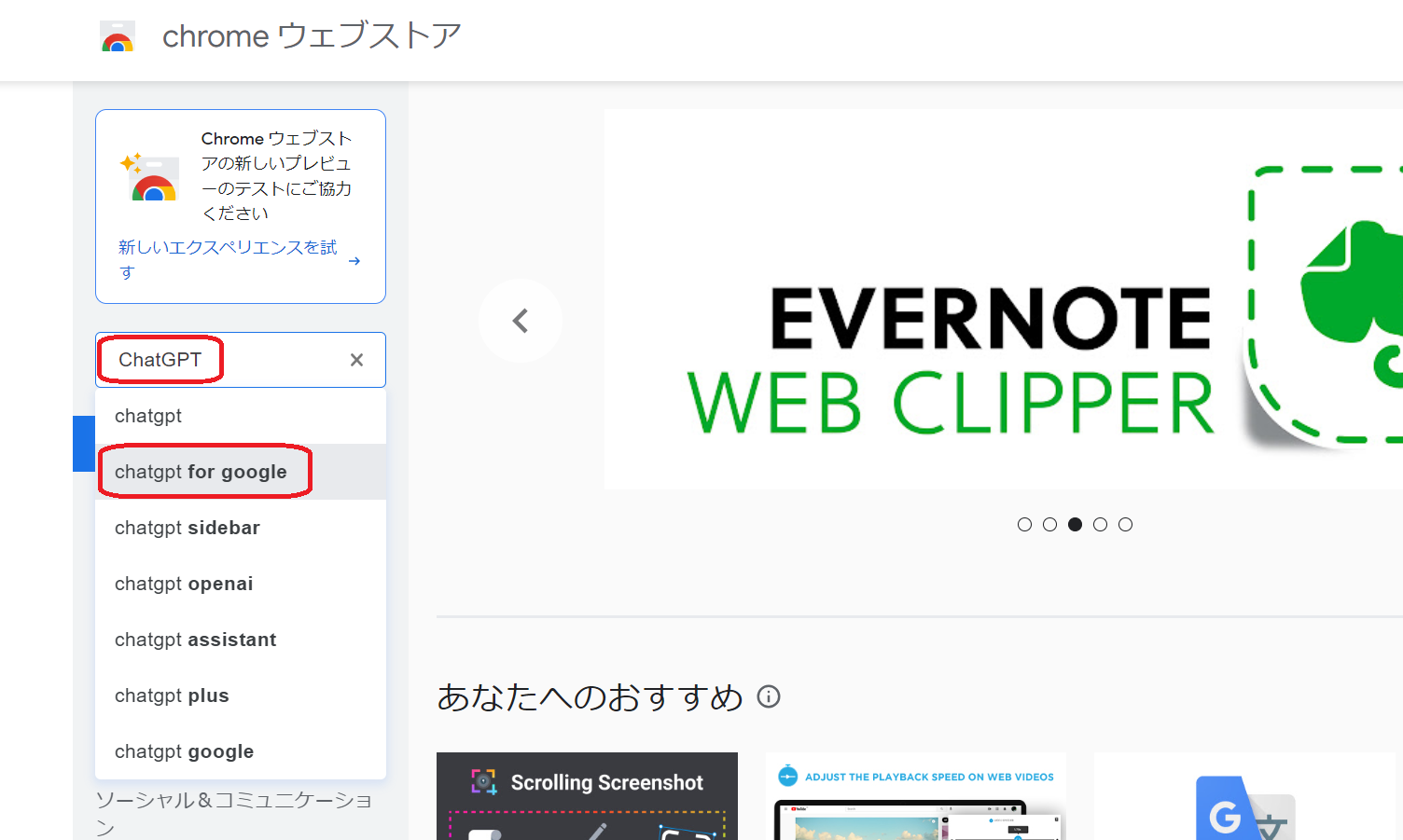Select the 'chatgpt for google' suggestion
Viewport: 1403px width, 840px height.
(x=241, y=472)
